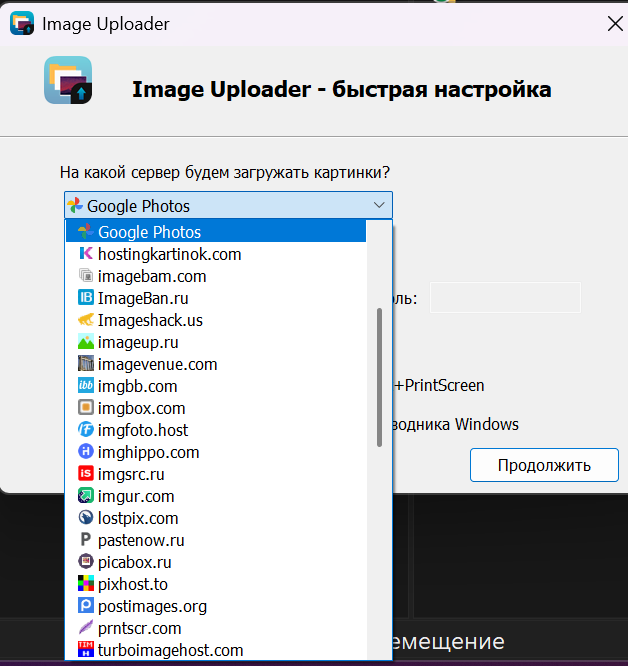This screenshot has height=666, width=628.
Task: Click the imgur.com green icon
Action: tap(85, 496)
